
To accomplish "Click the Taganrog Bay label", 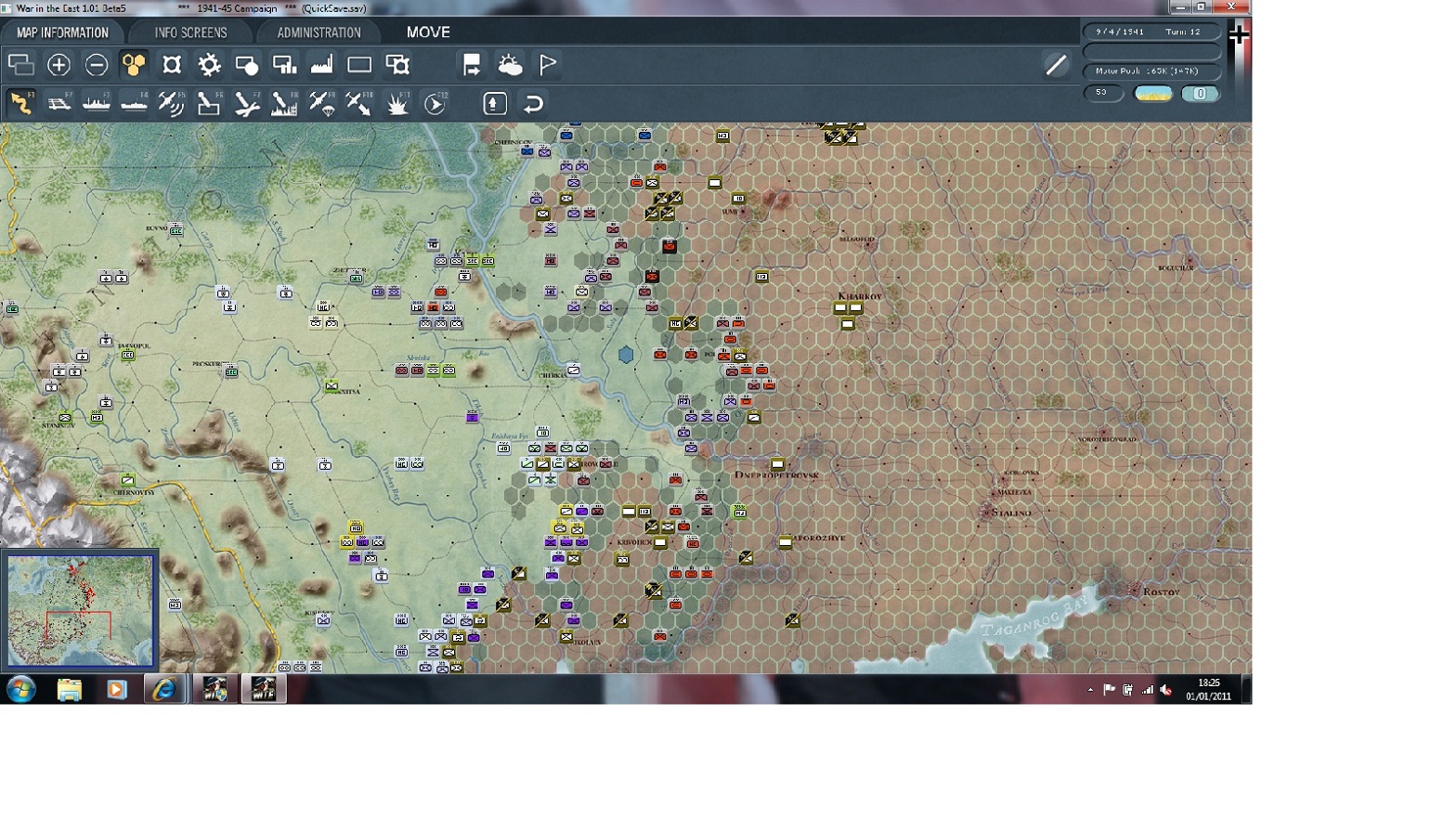I will [1033, 617].
